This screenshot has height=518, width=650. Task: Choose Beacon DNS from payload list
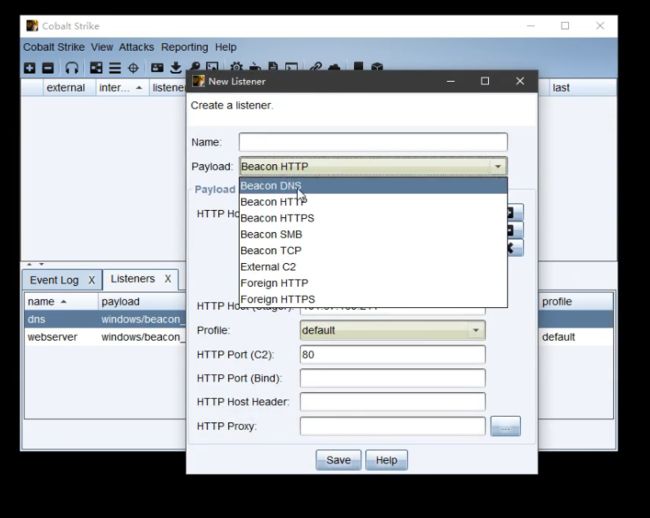(x=373, y=186)
